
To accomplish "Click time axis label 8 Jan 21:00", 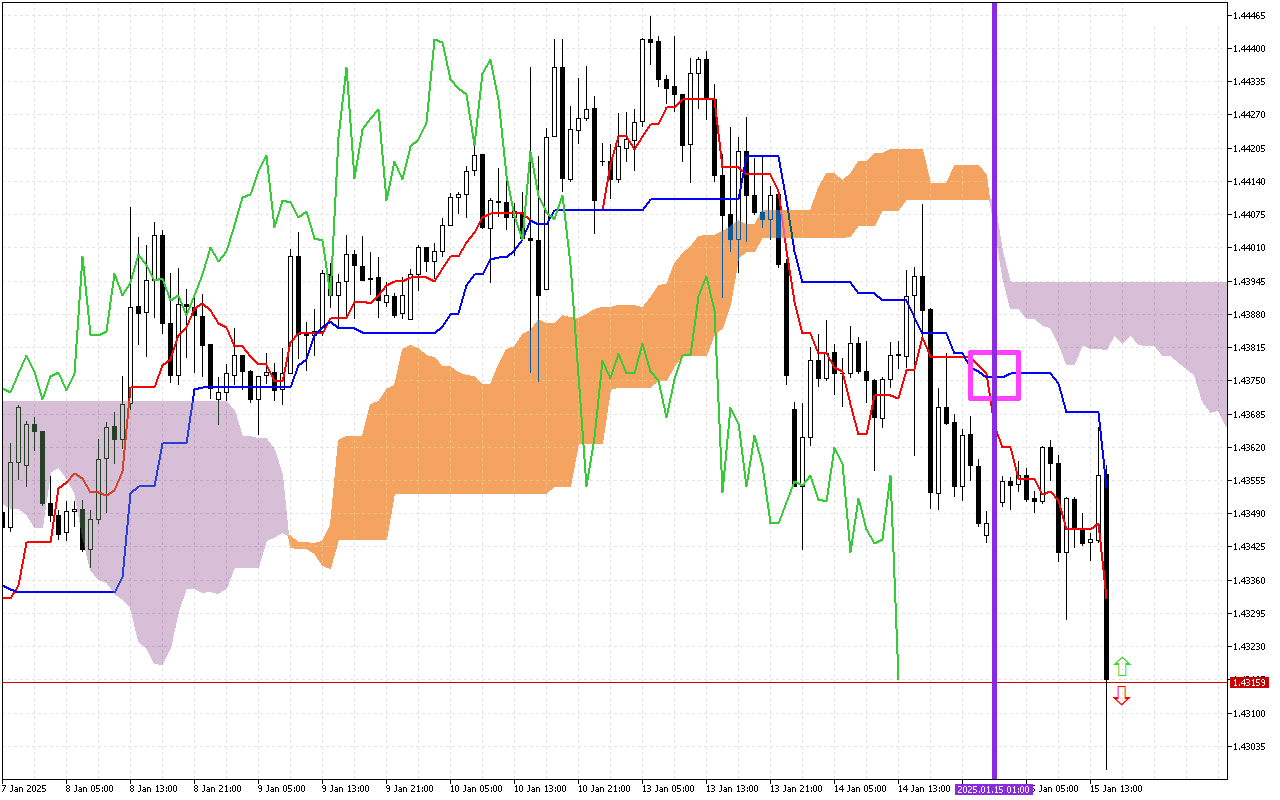I will click(x=218, y=789).
